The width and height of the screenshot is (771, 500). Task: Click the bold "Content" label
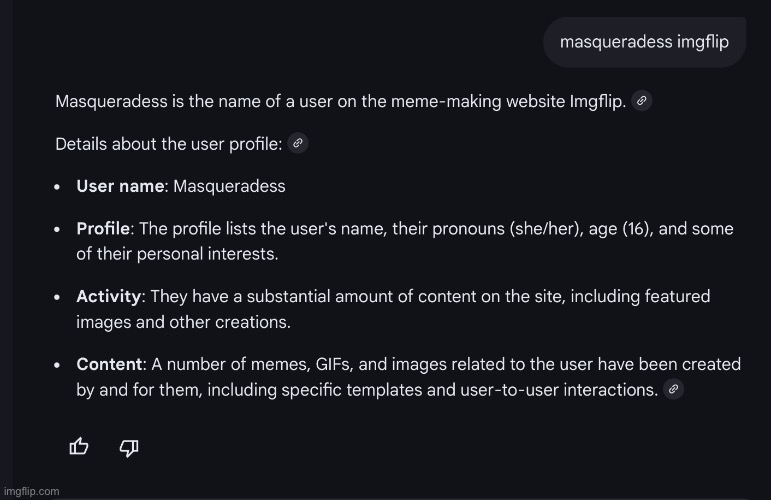109,365
